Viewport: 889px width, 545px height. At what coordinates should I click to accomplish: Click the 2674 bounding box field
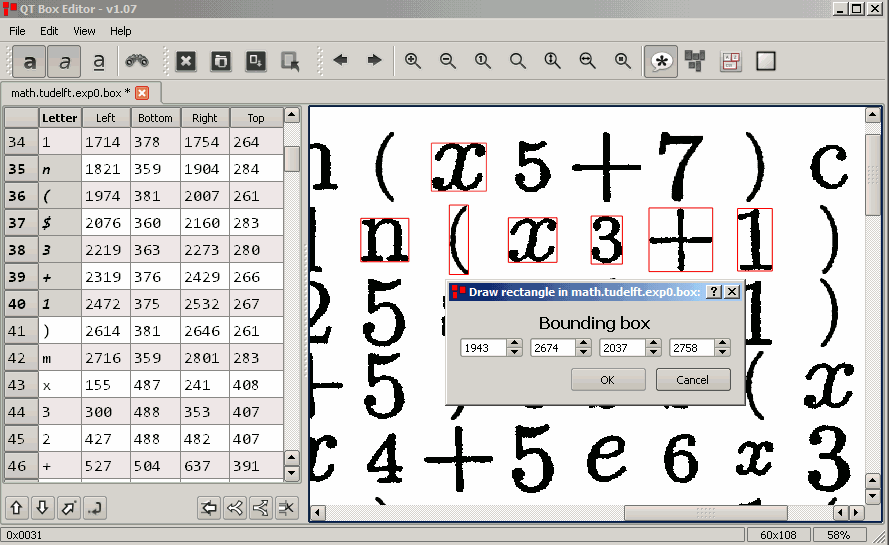click(x=553, y=348)
